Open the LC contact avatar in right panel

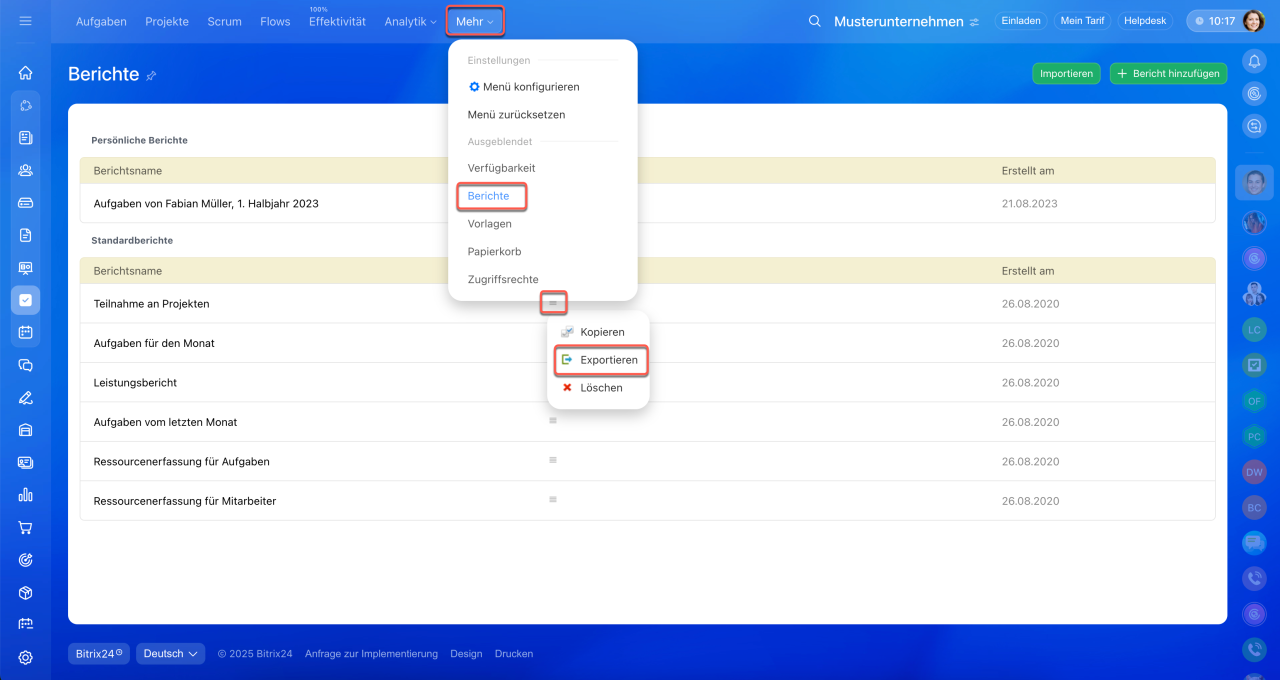click(1254, 328)
